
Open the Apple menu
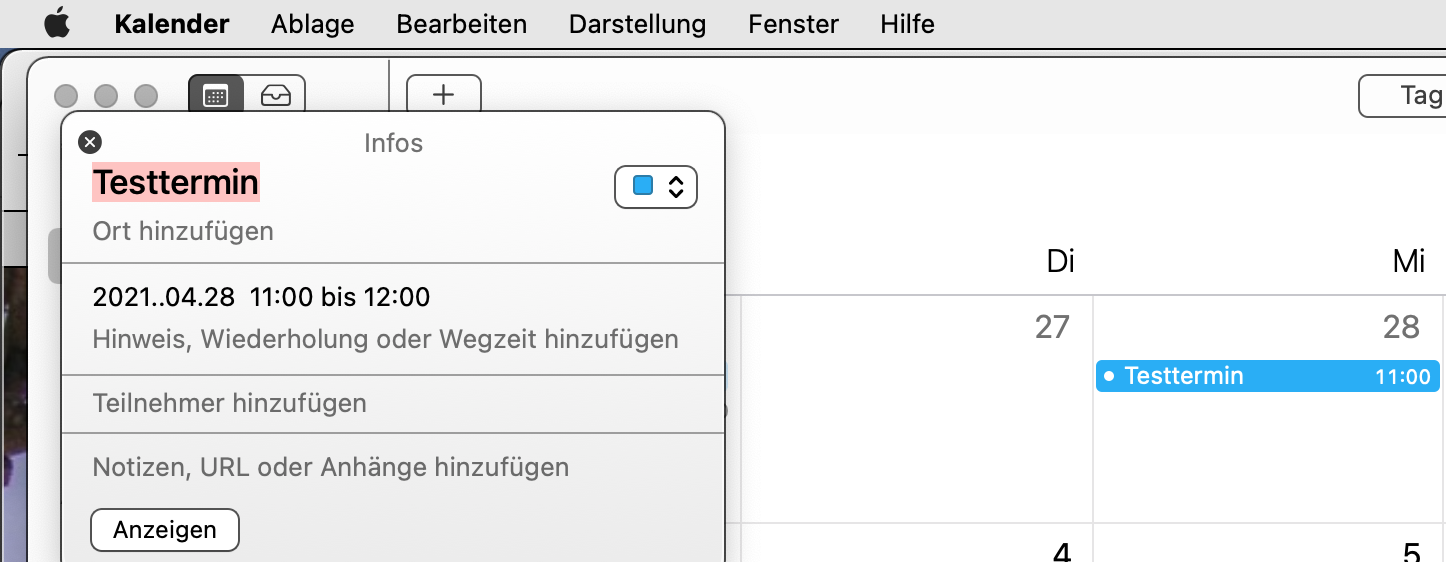click(57, 24)
